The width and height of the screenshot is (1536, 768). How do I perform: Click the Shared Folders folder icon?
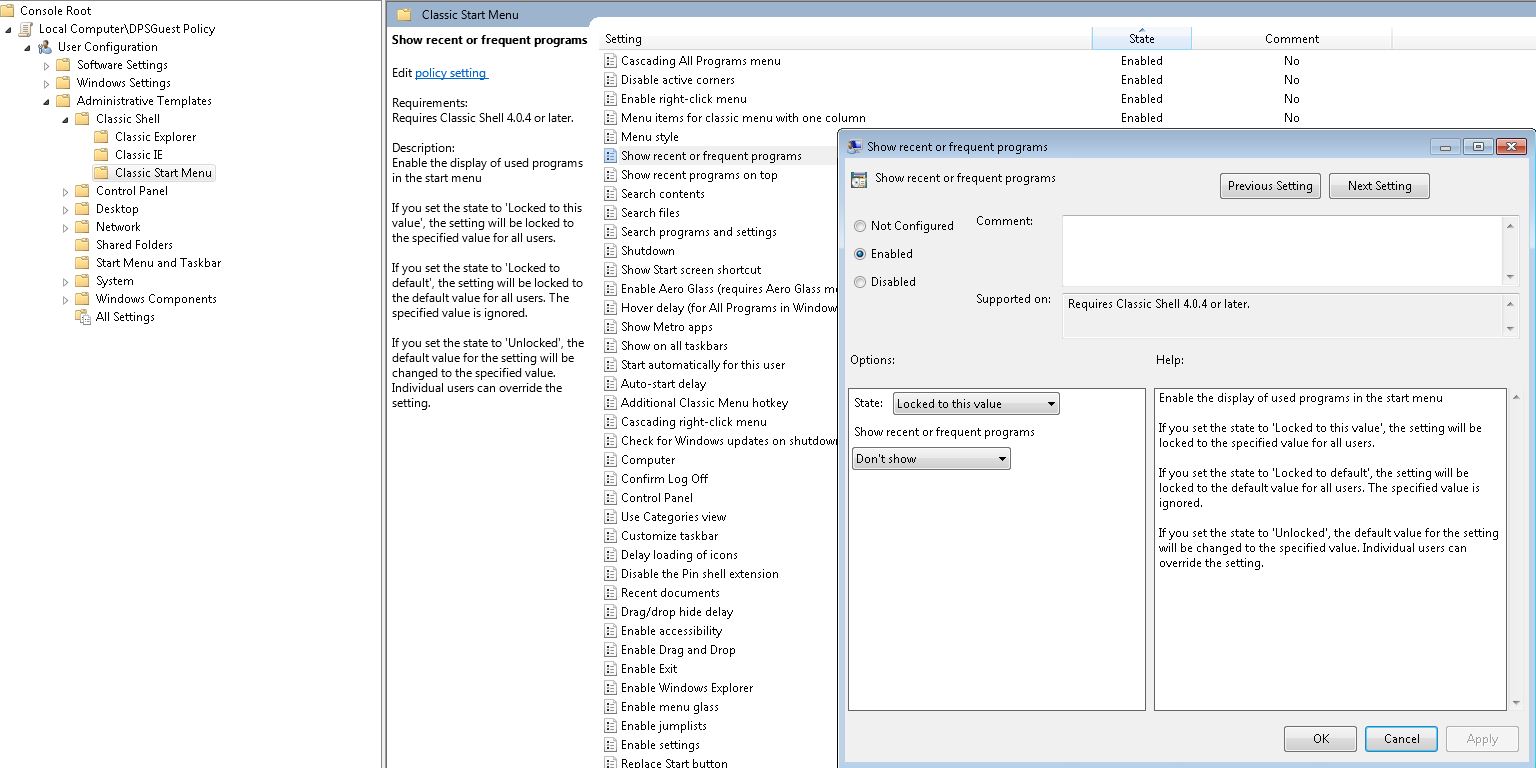[x=82, y=245]
